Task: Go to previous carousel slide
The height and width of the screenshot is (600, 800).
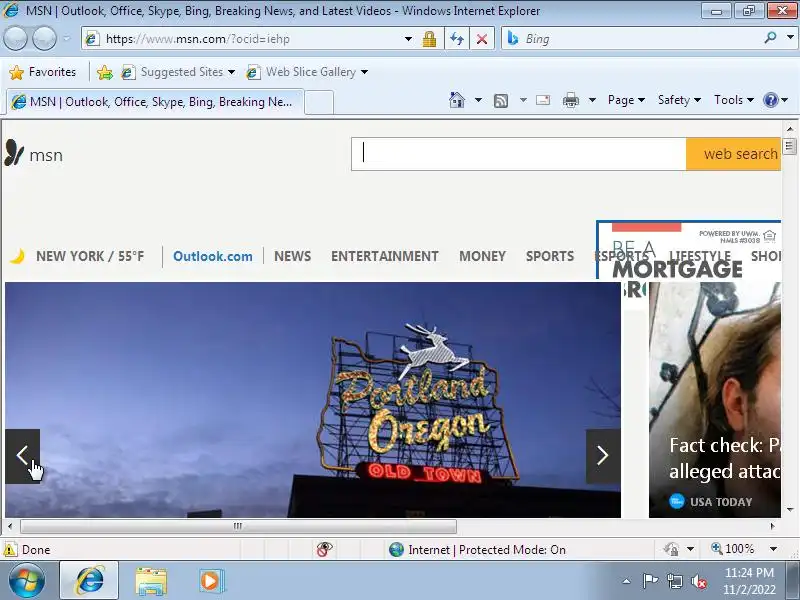Action: [x=22, y=456]
